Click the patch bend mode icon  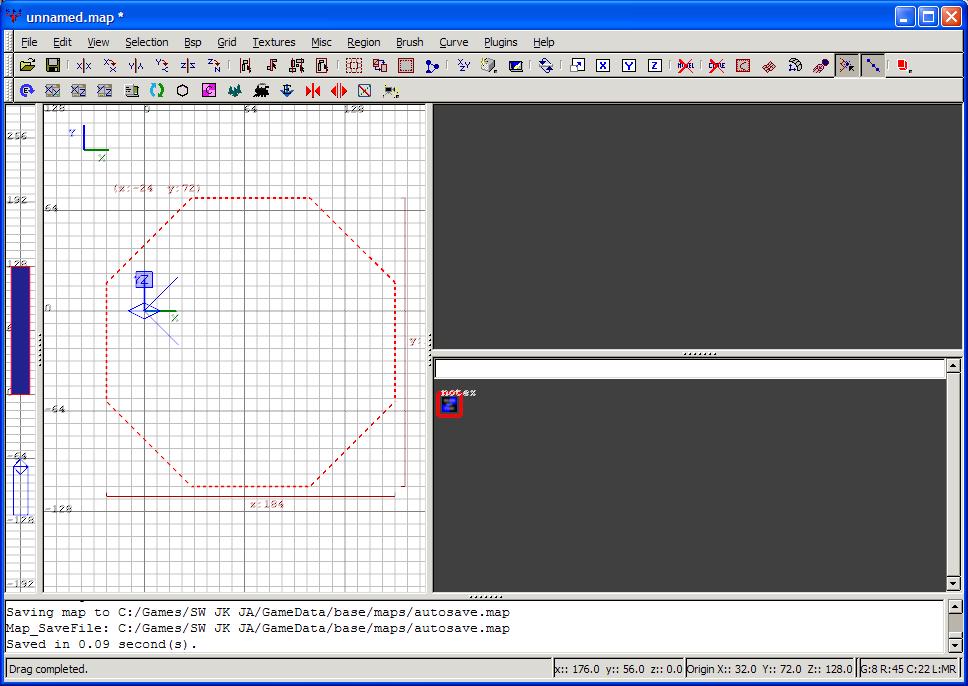(795, 65)
